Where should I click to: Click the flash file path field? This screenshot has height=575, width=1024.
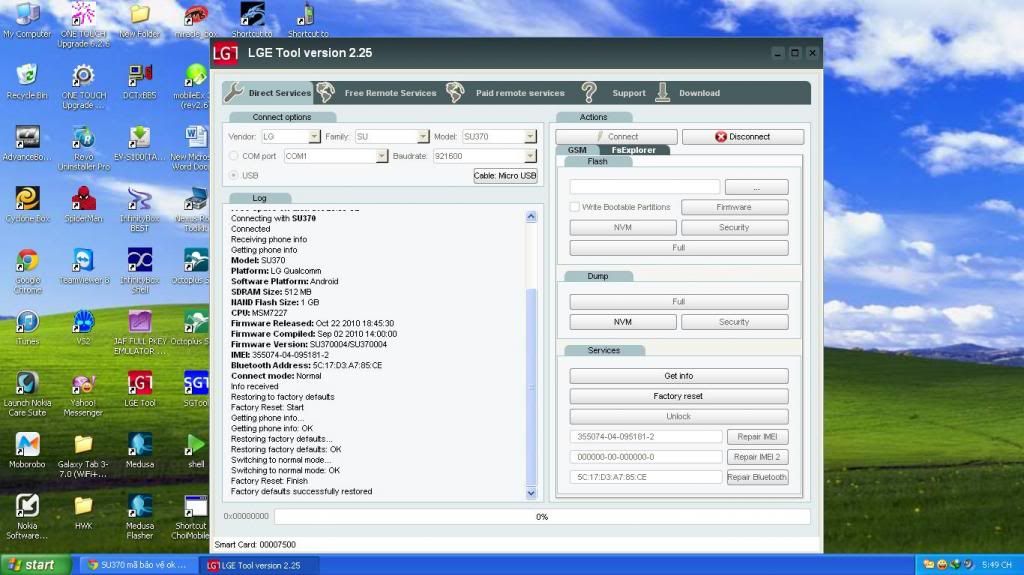[x=645, y=187]
